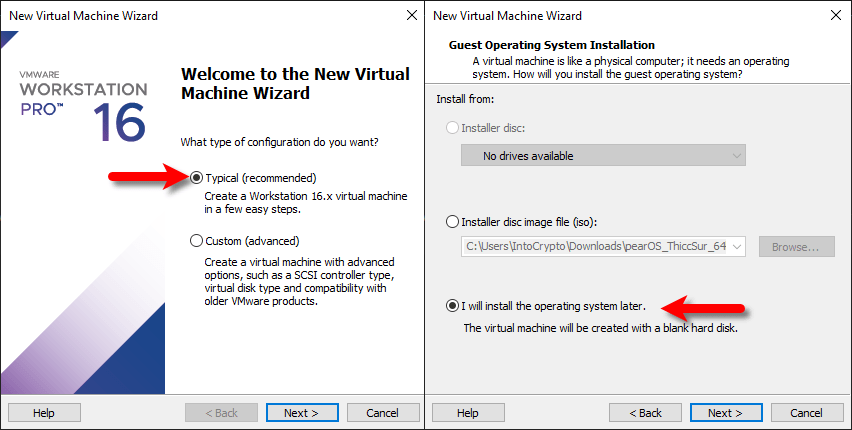Screen dimensions: 852x430
Task: Click the 'Guest Operating System Installation' heading
Action: point(552,45)
